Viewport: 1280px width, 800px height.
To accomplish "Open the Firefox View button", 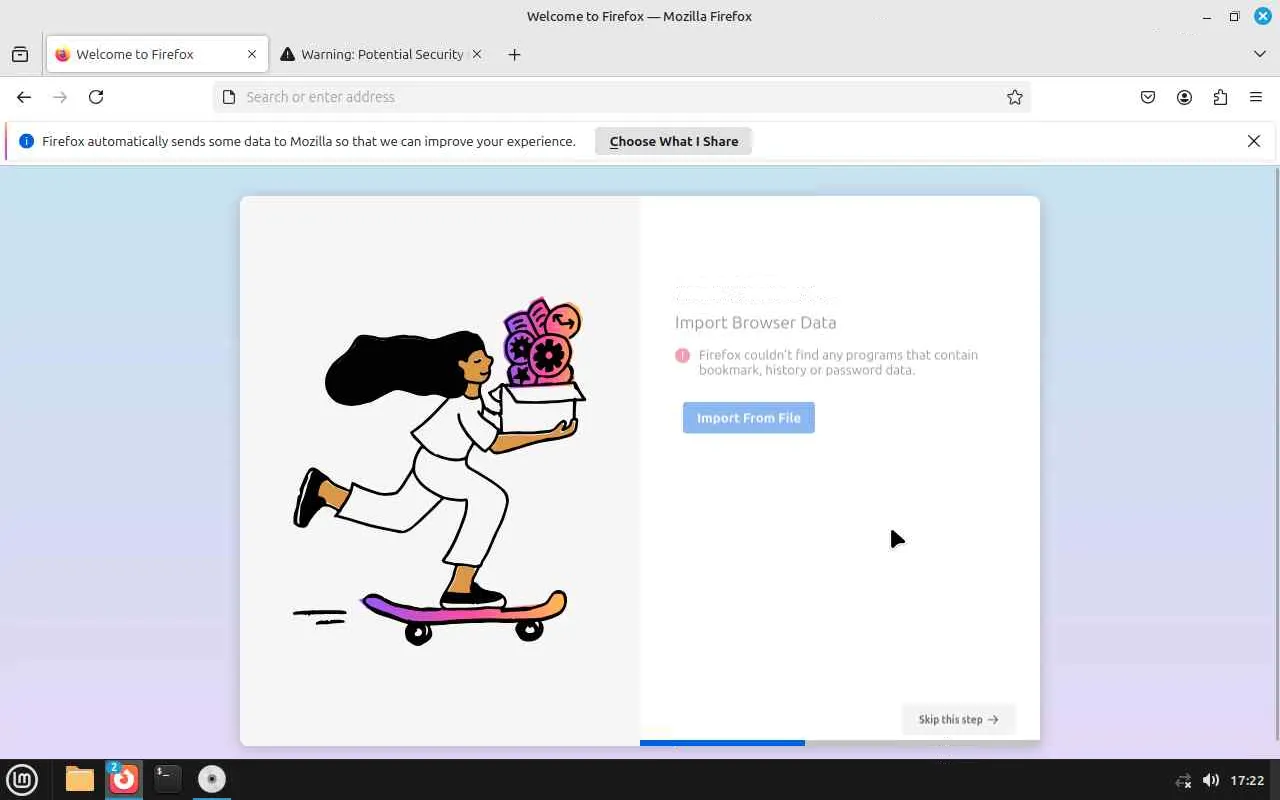I will pos(20,54).
